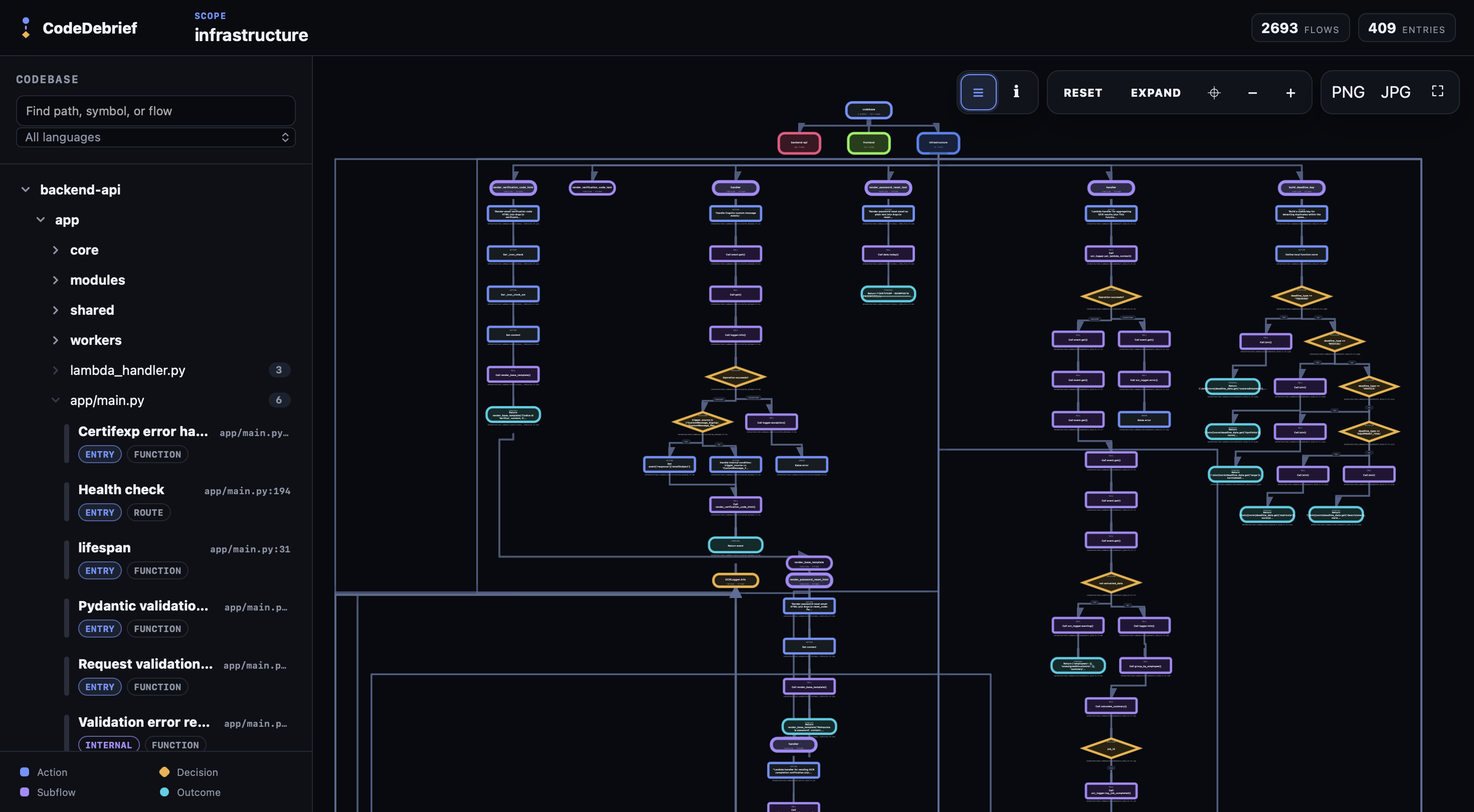Screen dimensions: 1474x812
Task: Click the 2693 FLOWS counter
Action: pyautogui.click(x=1300, y=28)
